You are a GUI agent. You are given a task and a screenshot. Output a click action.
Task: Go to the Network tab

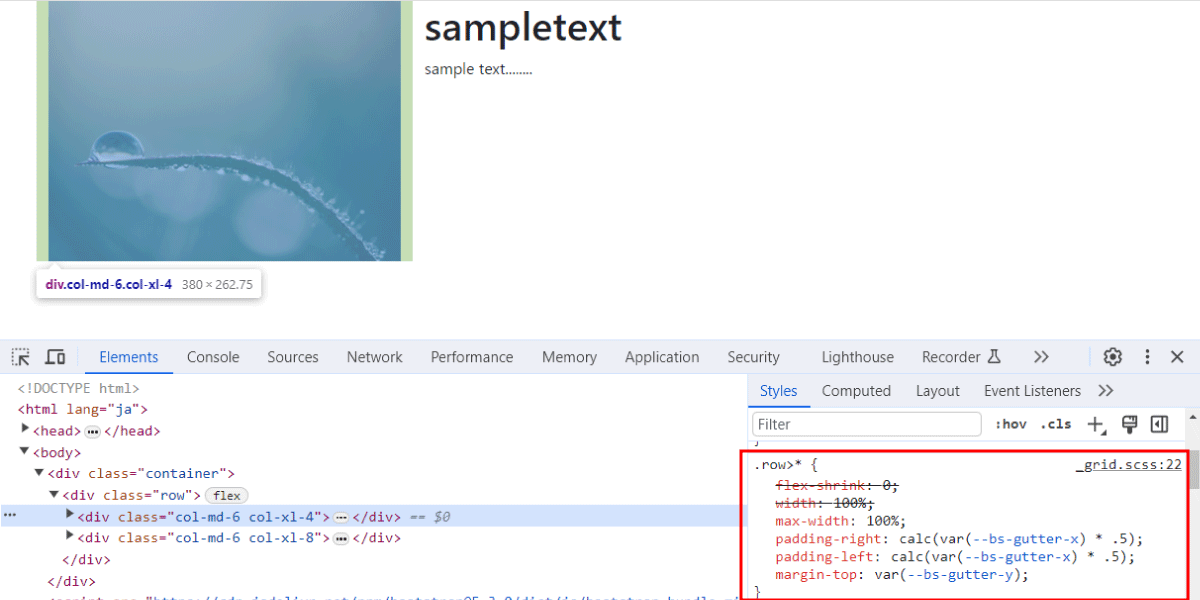[375, 357]
